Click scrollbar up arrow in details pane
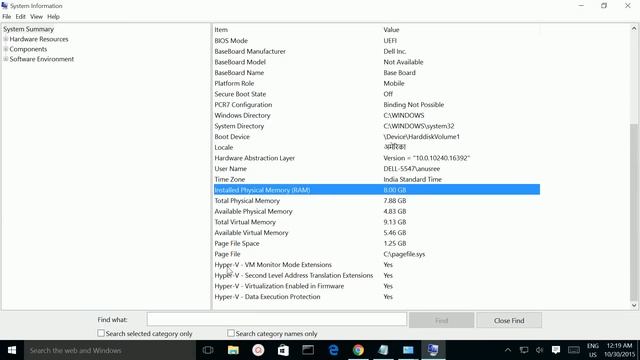This screenshot has height=360, width=640. pos(633,29)
